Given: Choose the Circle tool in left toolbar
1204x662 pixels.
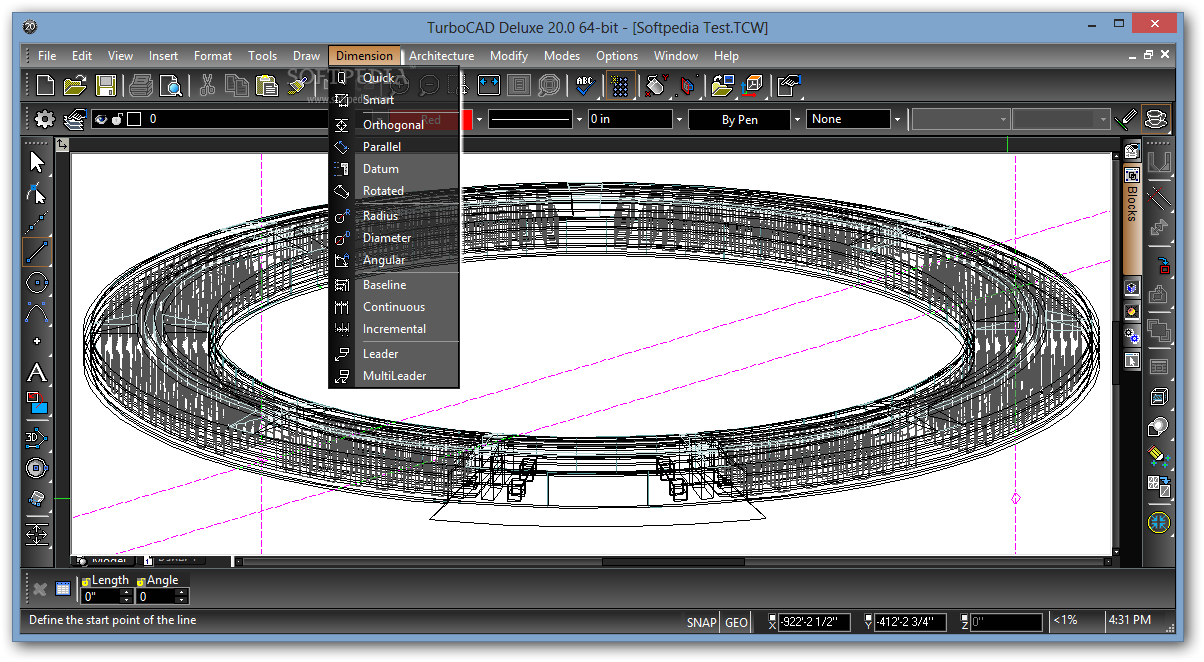Looking at the screenshot, I should pyautogui.click(x=37, y=282).
